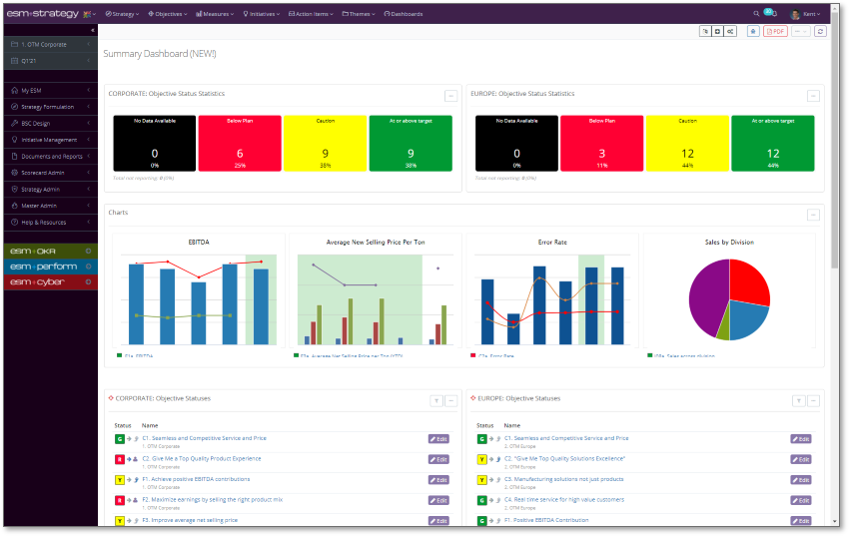Open esm+OKR module gear icon
This screenshot has width=849, height=536.
tap(89, 251)
